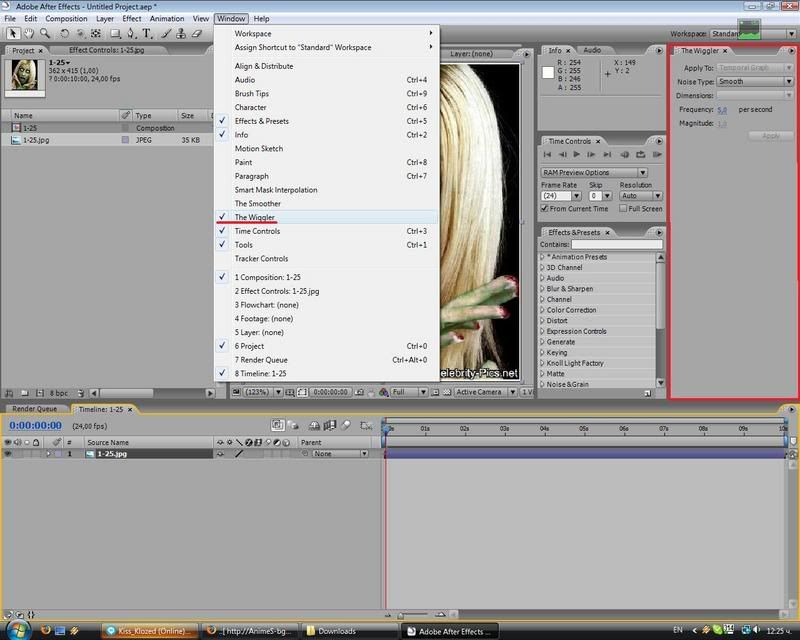Click the Info panel white color swatch
Viewport: 800px width, 640px height.
click(548, 72)
